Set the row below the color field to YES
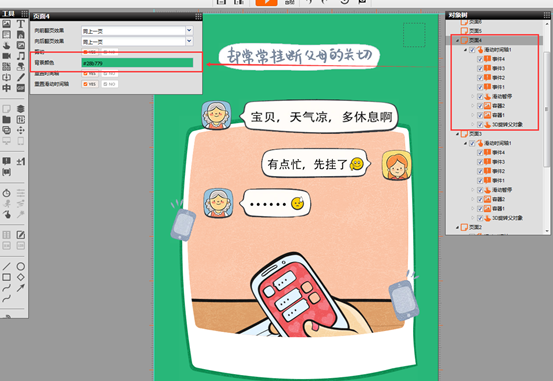 (90, 73)
